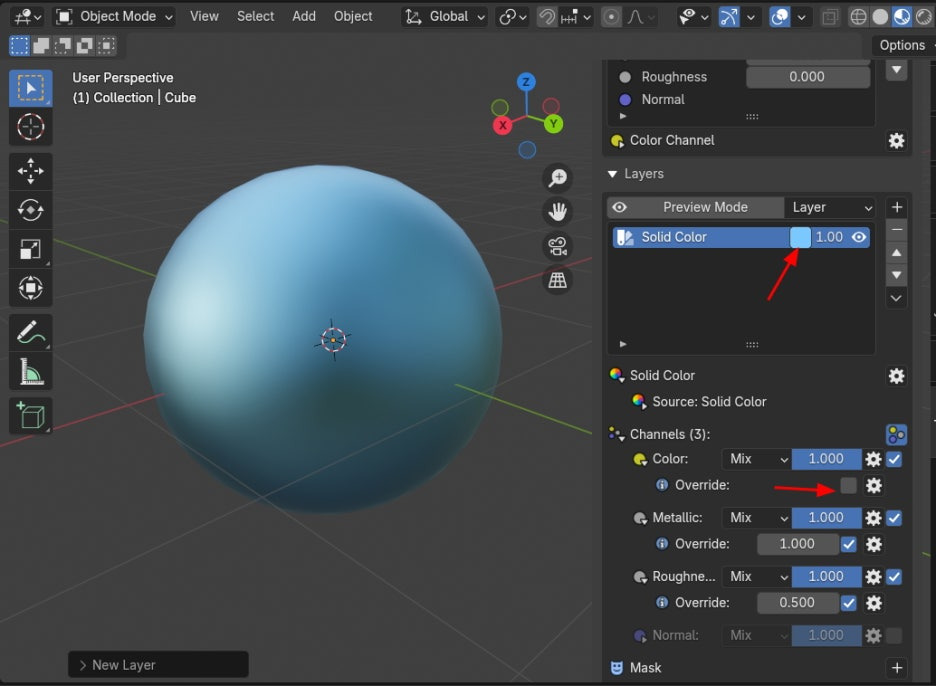
Task: Adjust the Color channel 1.000 intensity slider
Action: coord(826,459)
